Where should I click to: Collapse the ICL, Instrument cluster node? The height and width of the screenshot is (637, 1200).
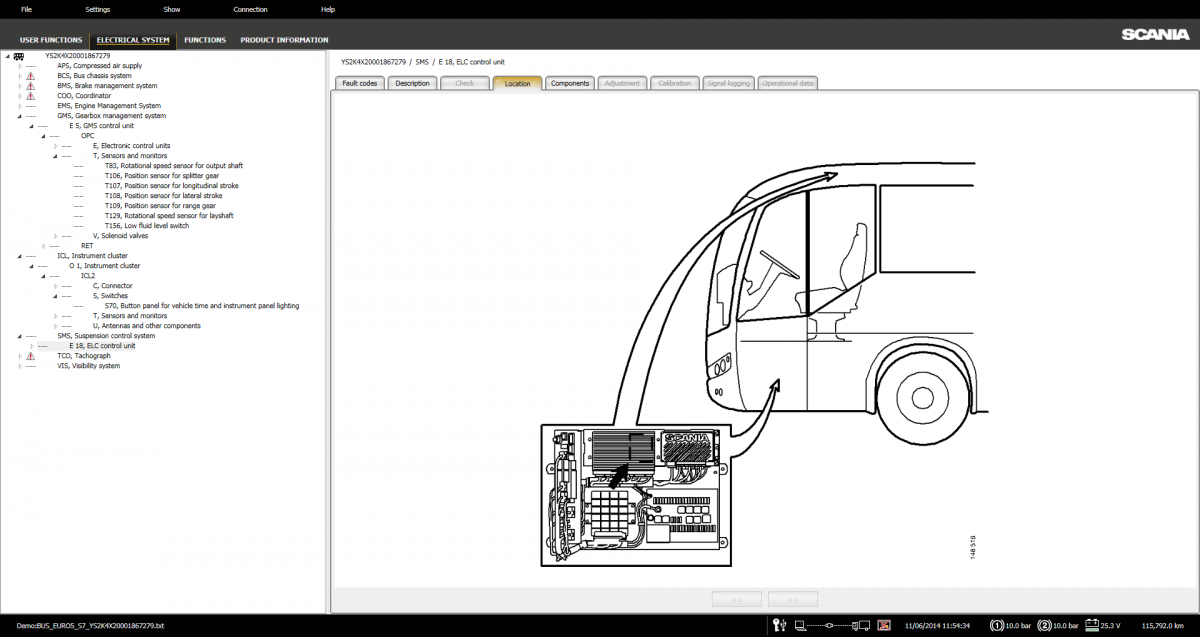coord(19,256)
